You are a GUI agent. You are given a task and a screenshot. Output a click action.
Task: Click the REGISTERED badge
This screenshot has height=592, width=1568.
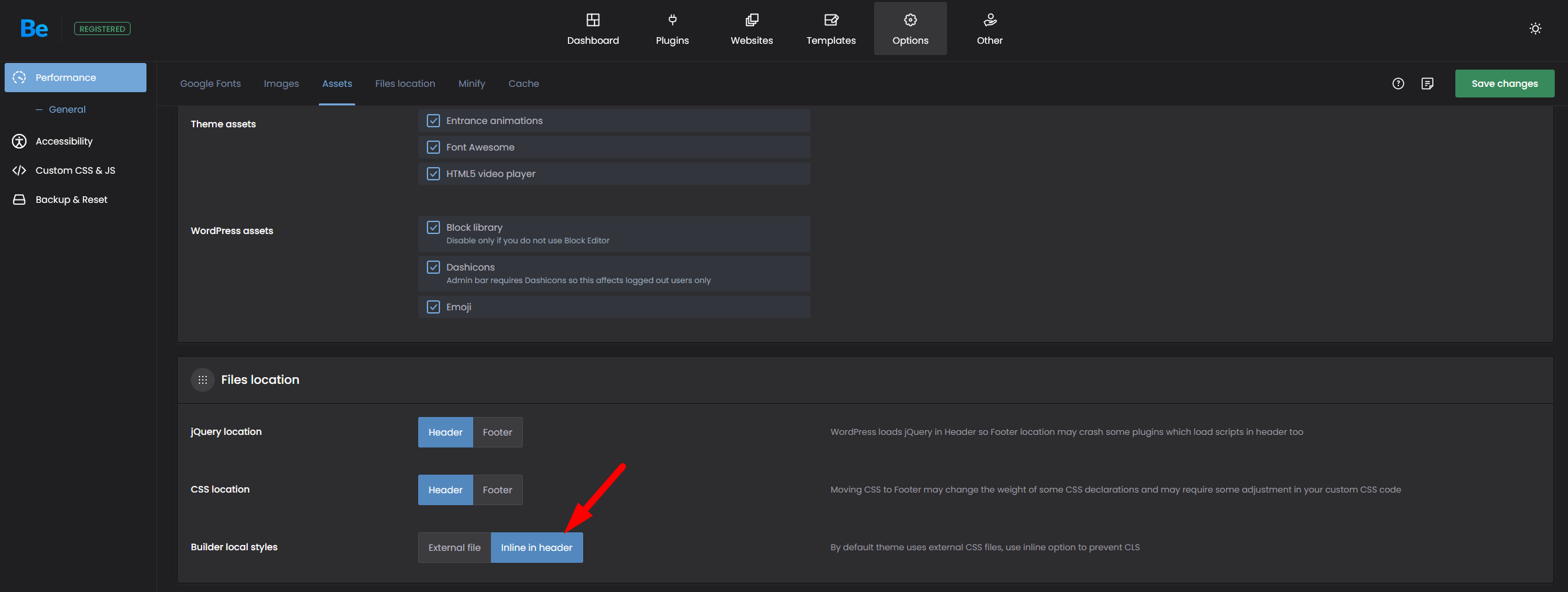[x=102, y=29]
